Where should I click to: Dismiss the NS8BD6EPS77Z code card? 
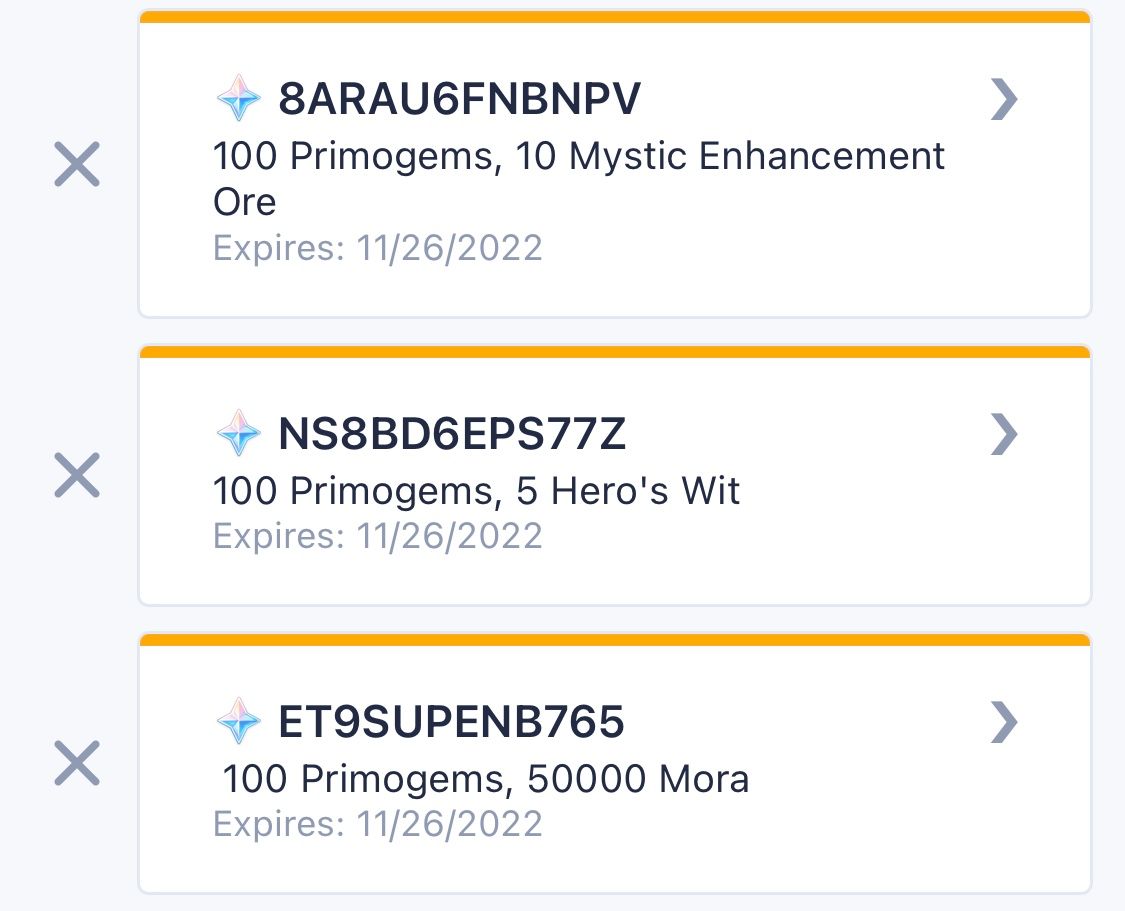74,475
